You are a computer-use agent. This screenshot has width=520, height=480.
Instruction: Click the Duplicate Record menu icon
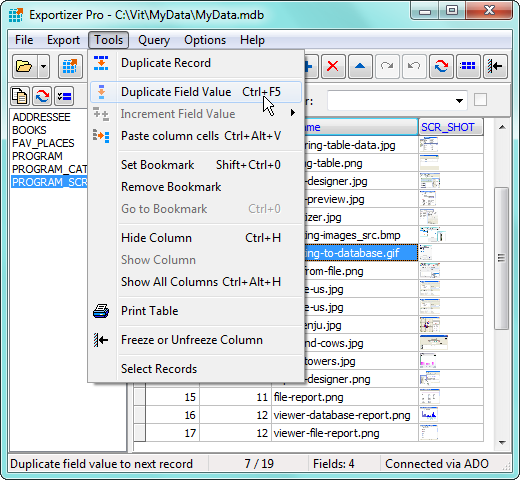(x=101, y=63)
